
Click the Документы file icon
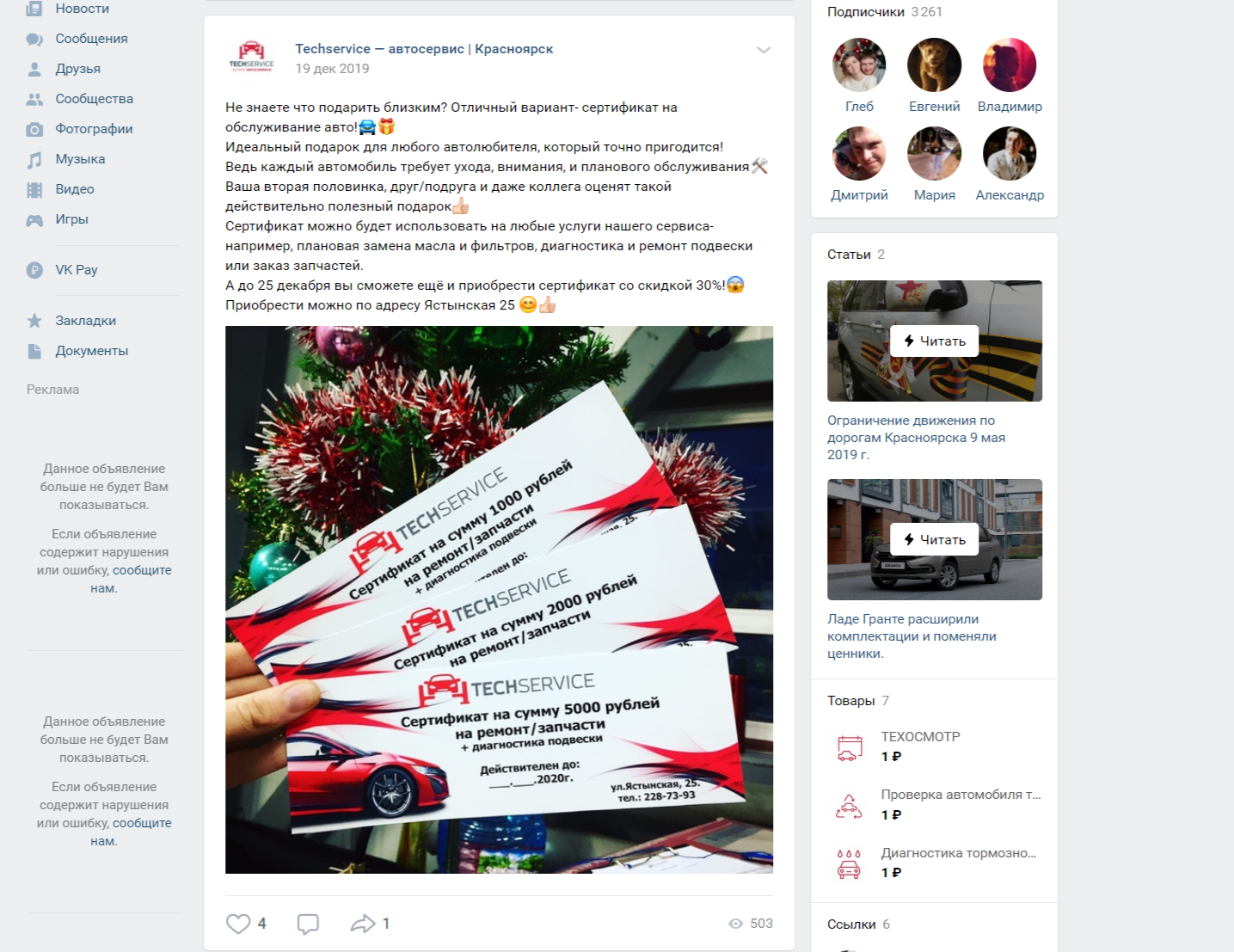(x=34, y=351)
